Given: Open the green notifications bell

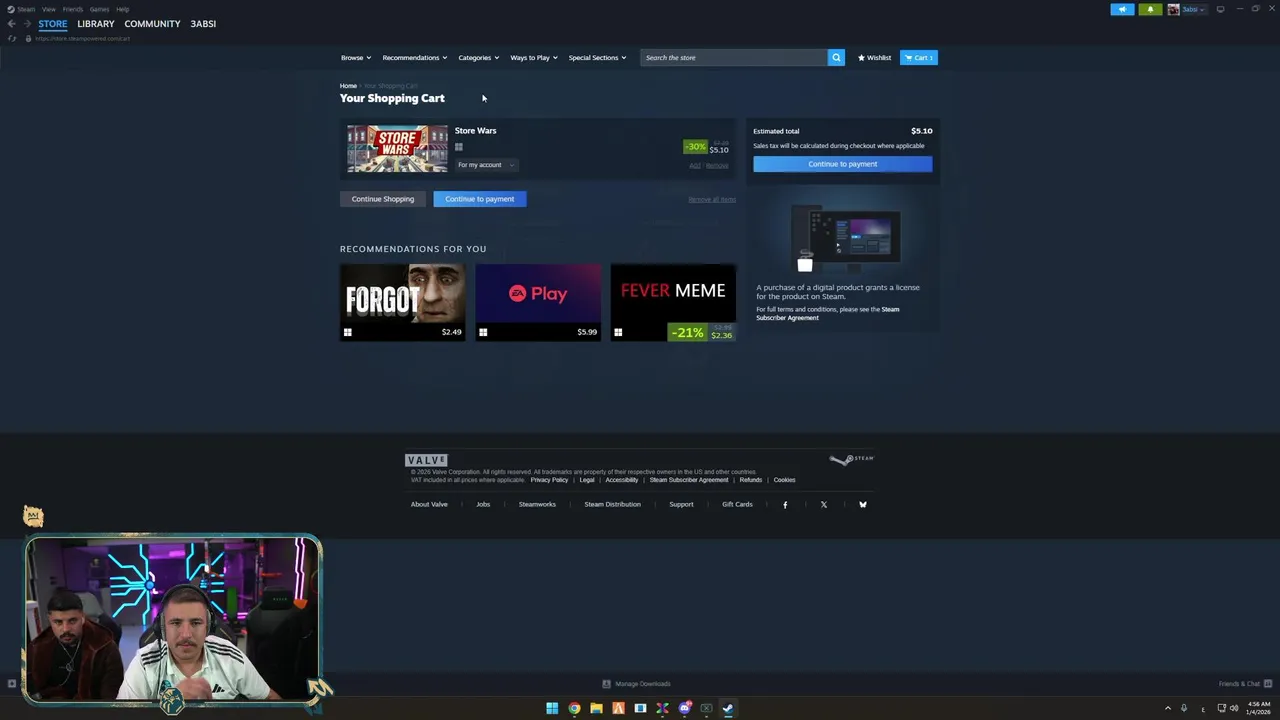Looking at the screenshot, I should coord(1150,9).
